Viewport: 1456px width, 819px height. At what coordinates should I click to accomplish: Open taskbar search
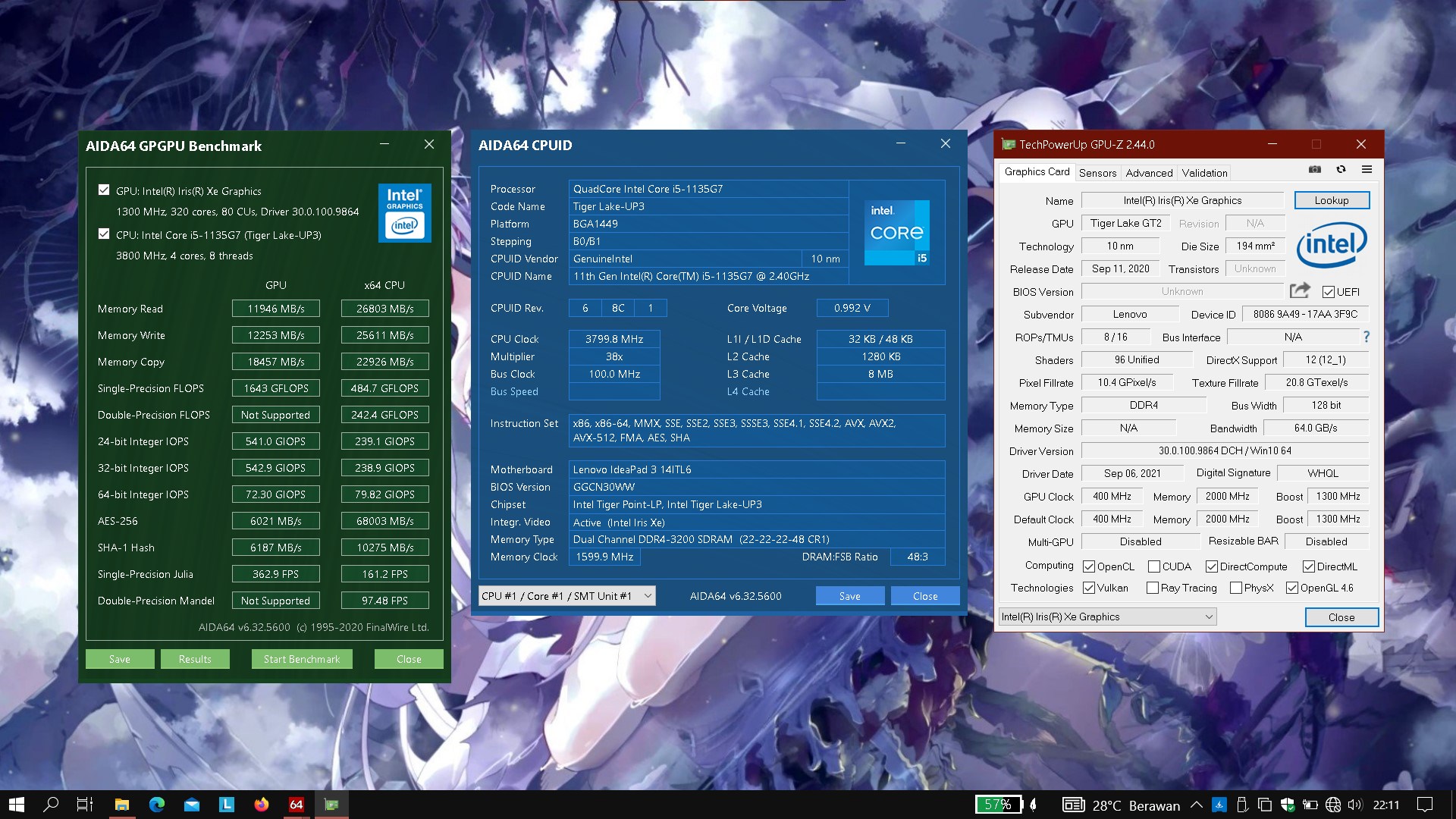[x=51, y=805]
